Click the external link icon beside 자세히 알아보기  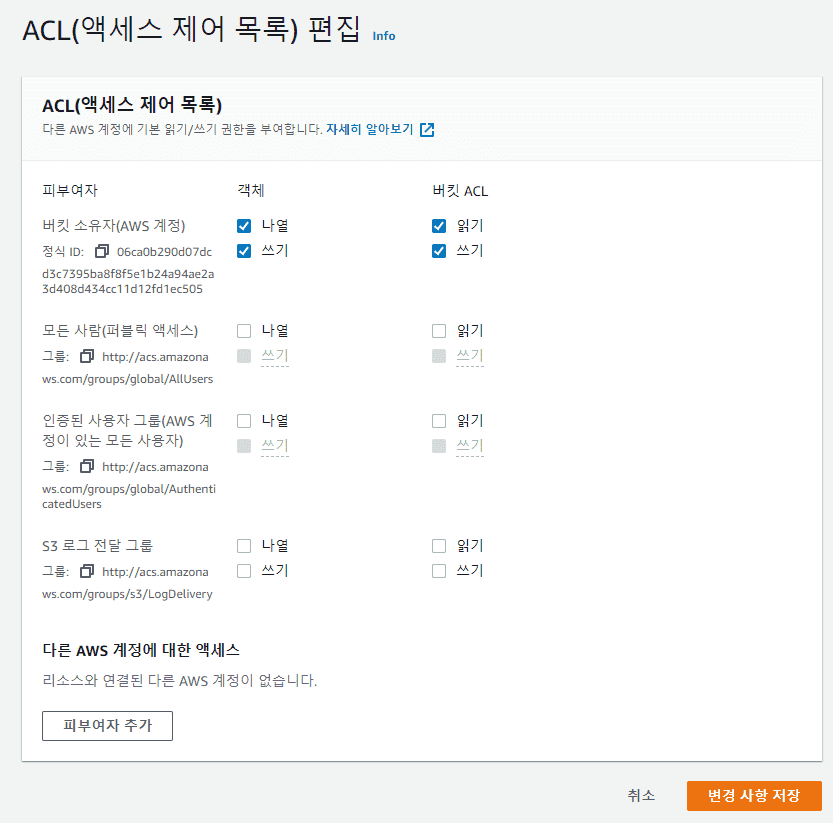(x=427, y=129)
